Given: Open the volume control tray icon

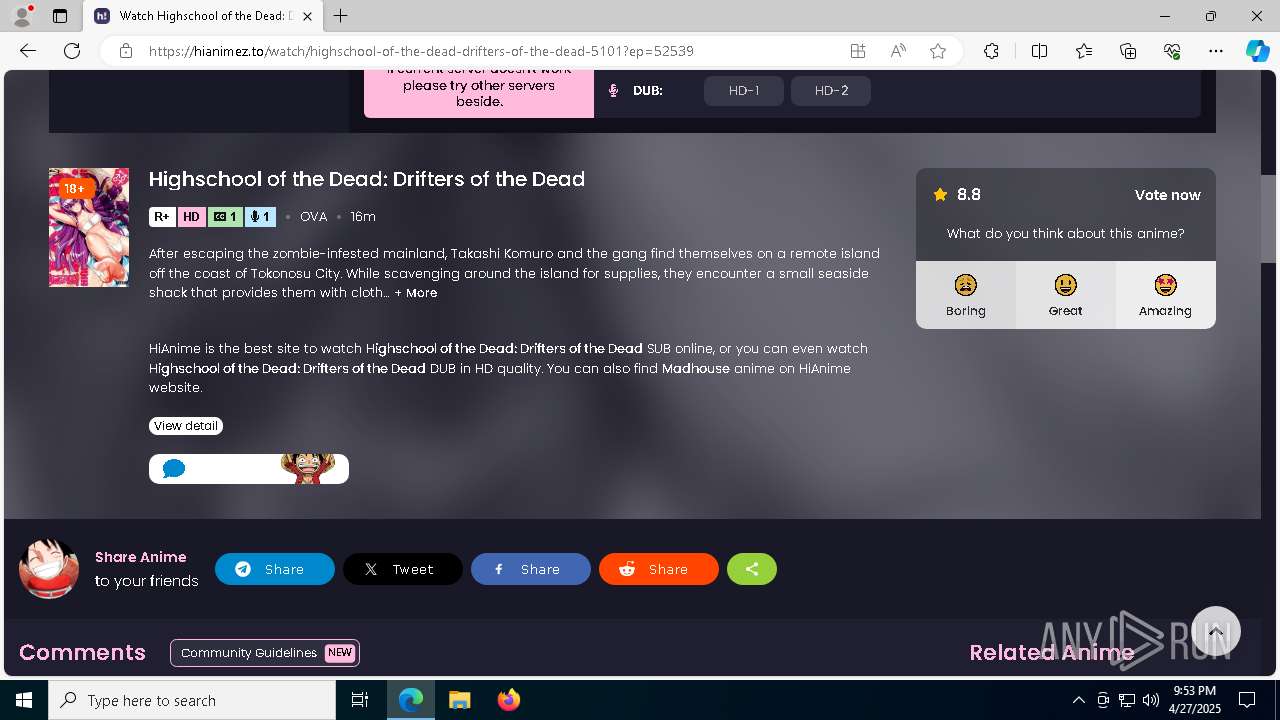Looking at the screenshot, I should pos(1151,700).
